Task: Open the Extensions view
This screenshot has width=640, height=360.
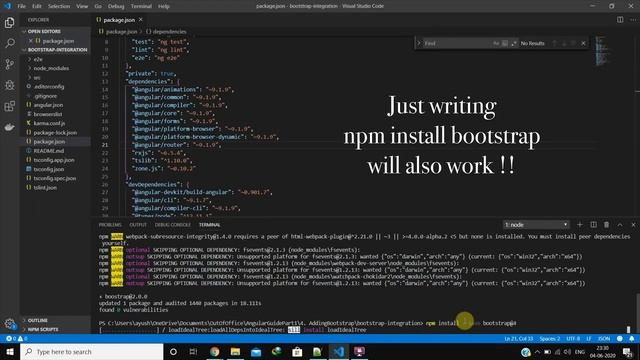Action: [9, 106]
